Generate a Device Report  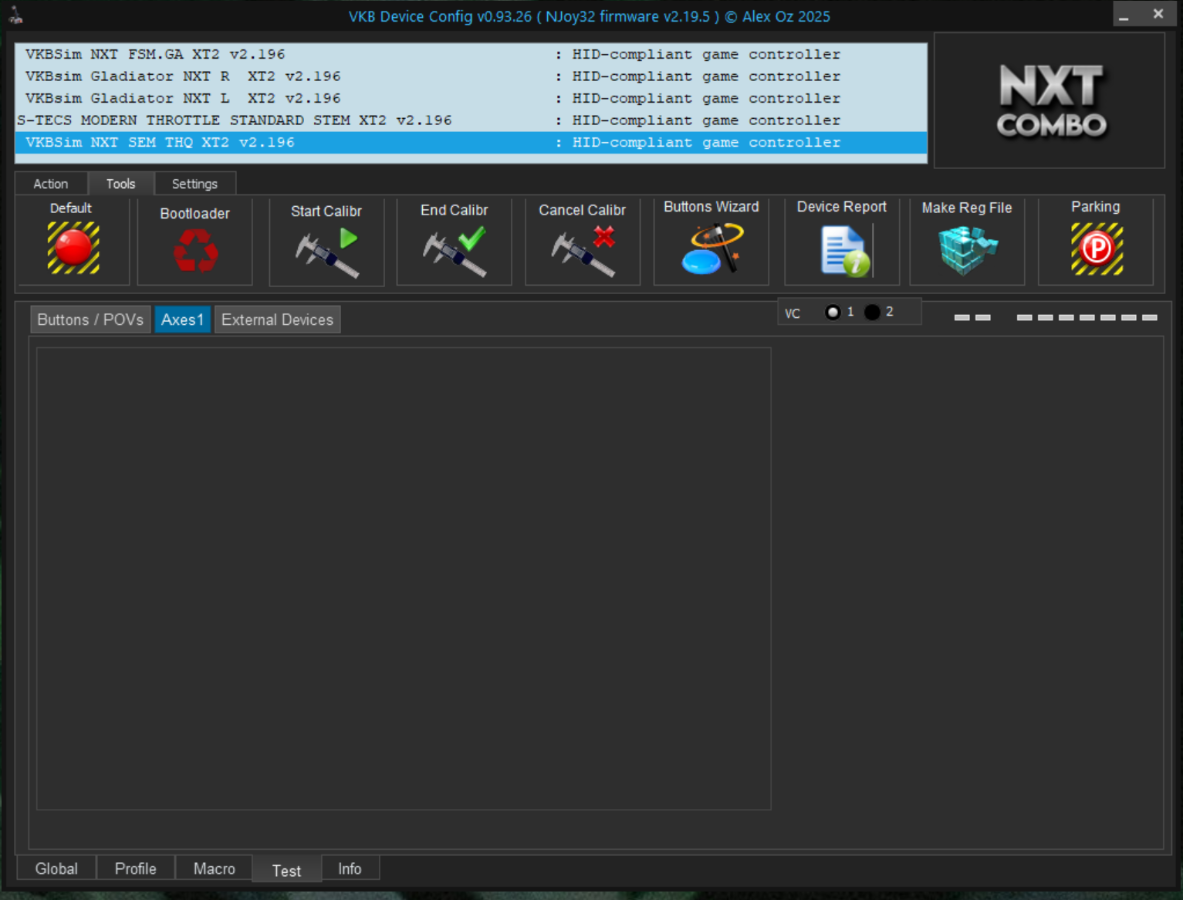841,250
